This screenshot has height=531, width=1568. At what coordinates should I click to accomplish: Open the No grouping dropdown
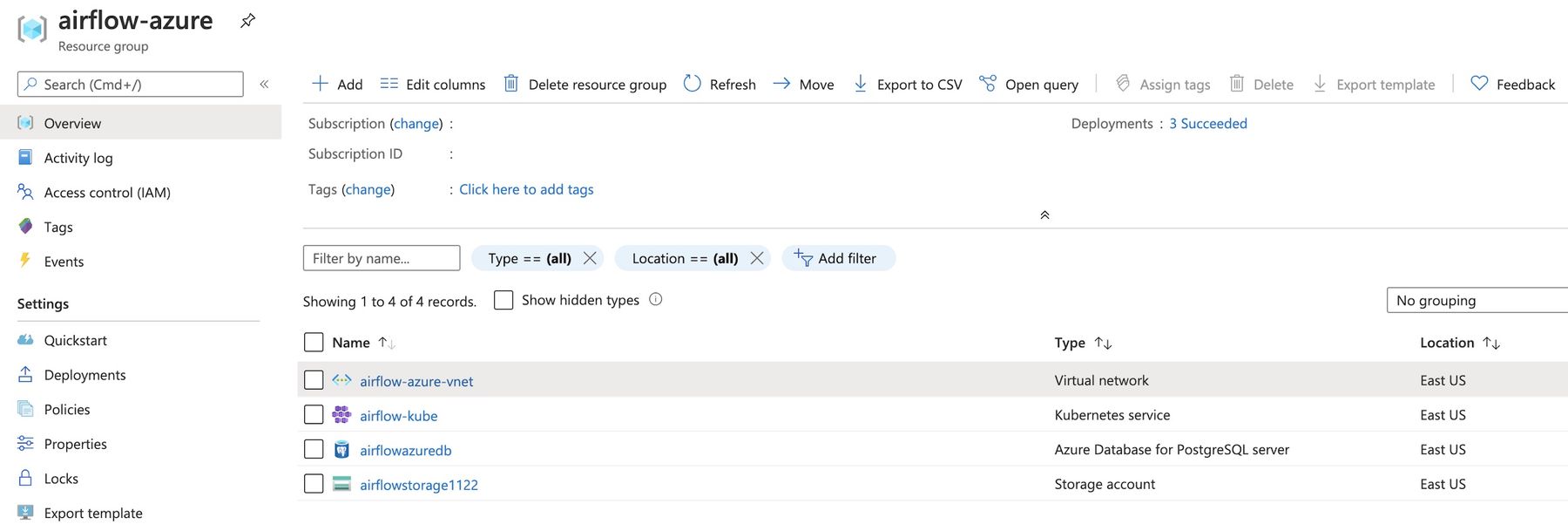click(1476, 300)
